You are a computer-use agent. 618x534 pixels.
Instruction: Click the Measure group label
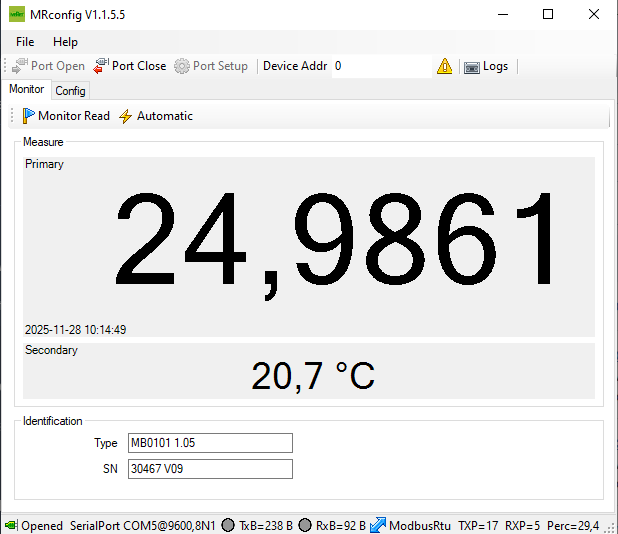[x=43, y=142]
